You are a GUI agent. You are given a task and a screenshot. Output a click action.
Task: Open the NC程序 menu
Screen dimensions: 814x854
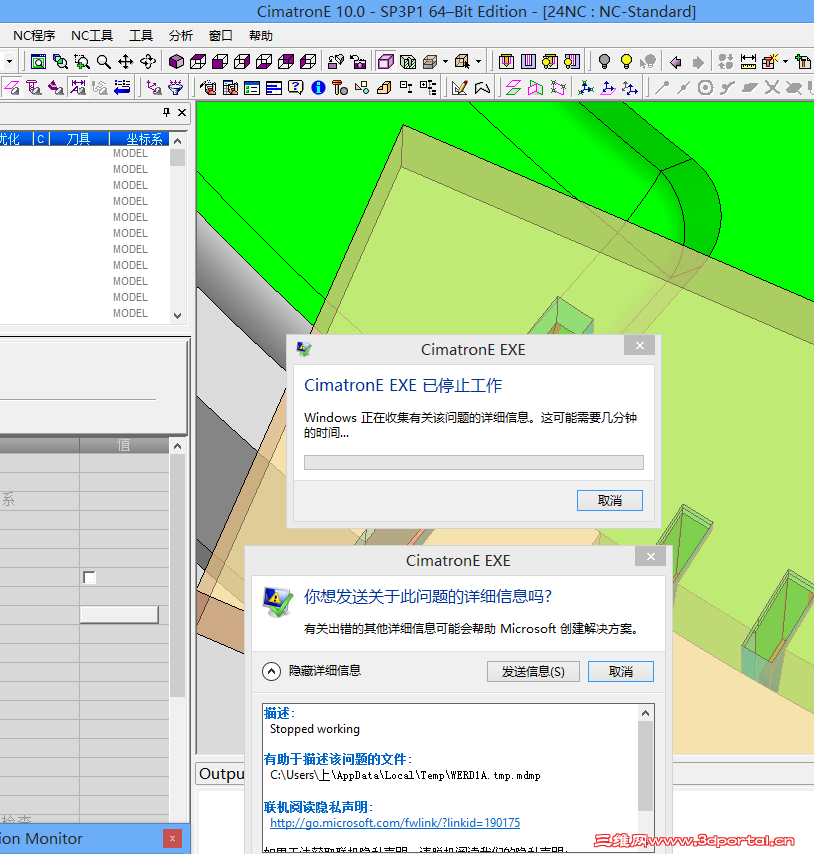(x=34, y=36)
